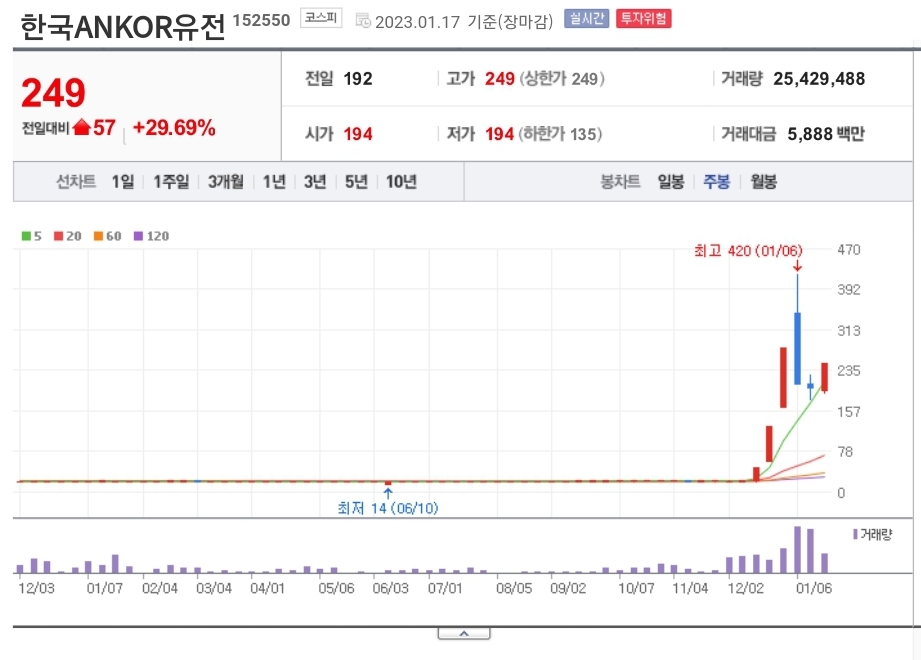Click the 06/03 date axis label
This screenshot has height=660, width=921.
pos(391,588)
